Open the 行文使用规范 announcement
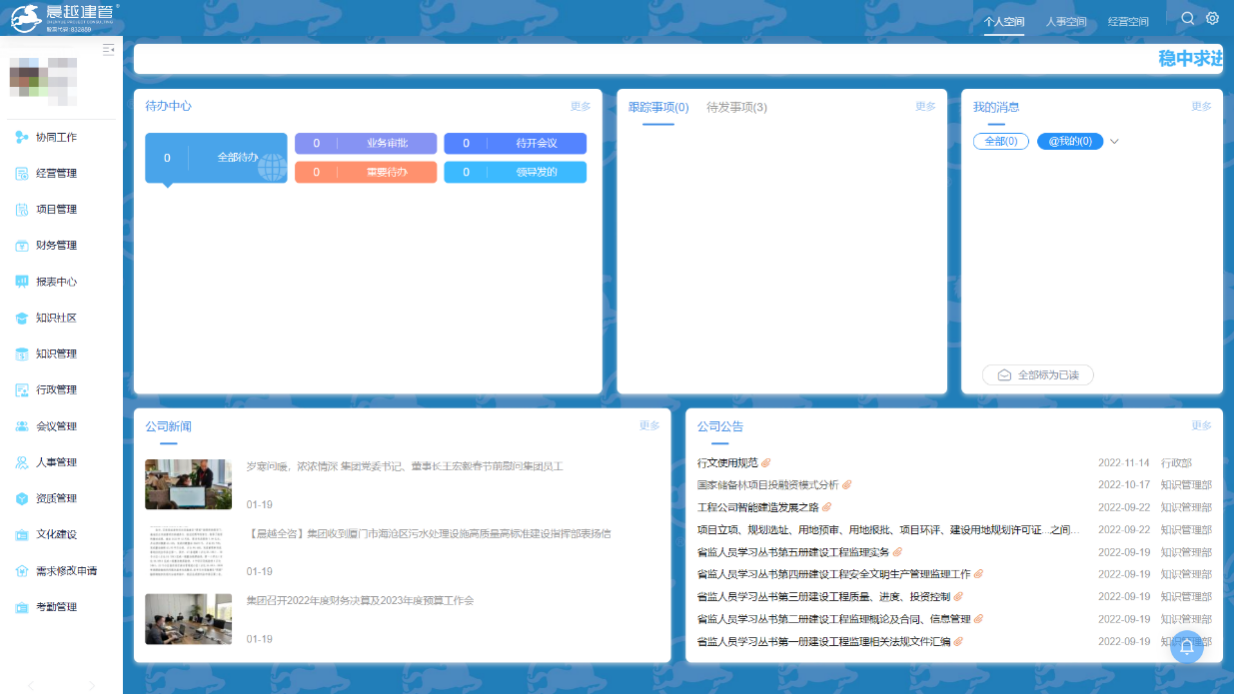The width and height of the screenshot is (1234, 694). pos(727,463)
